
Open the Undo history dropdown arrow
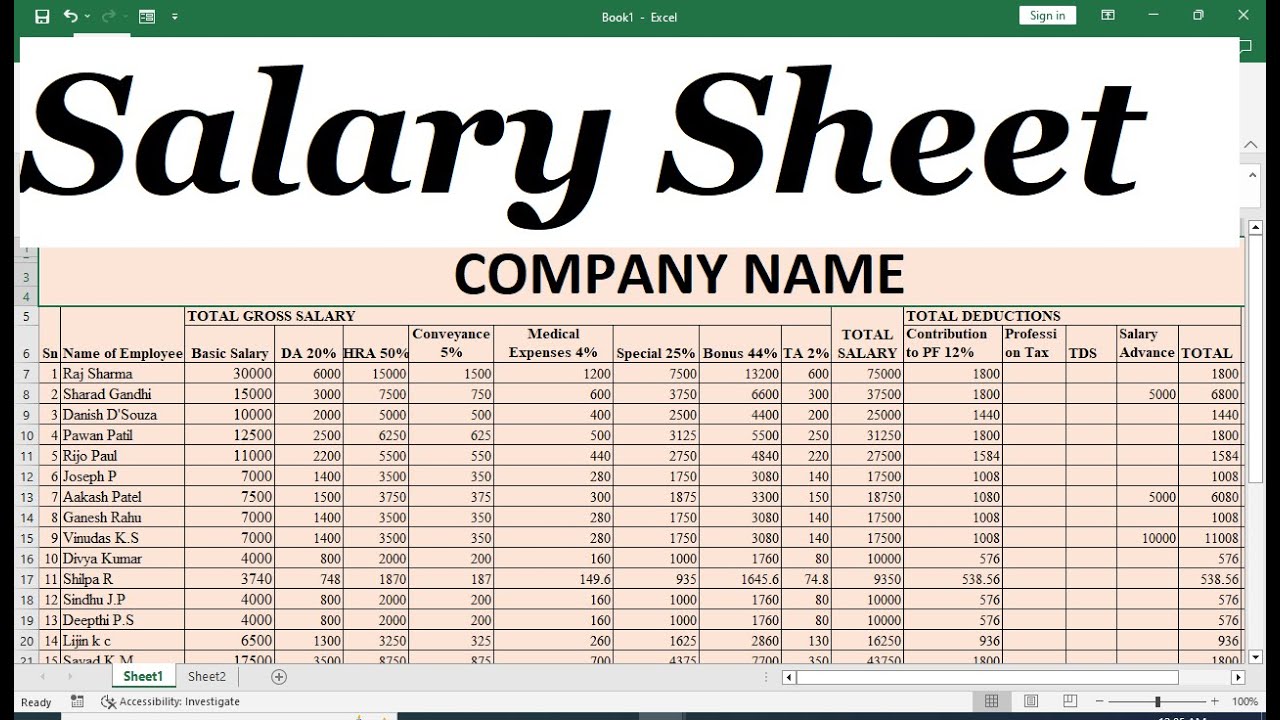[87, 16]
